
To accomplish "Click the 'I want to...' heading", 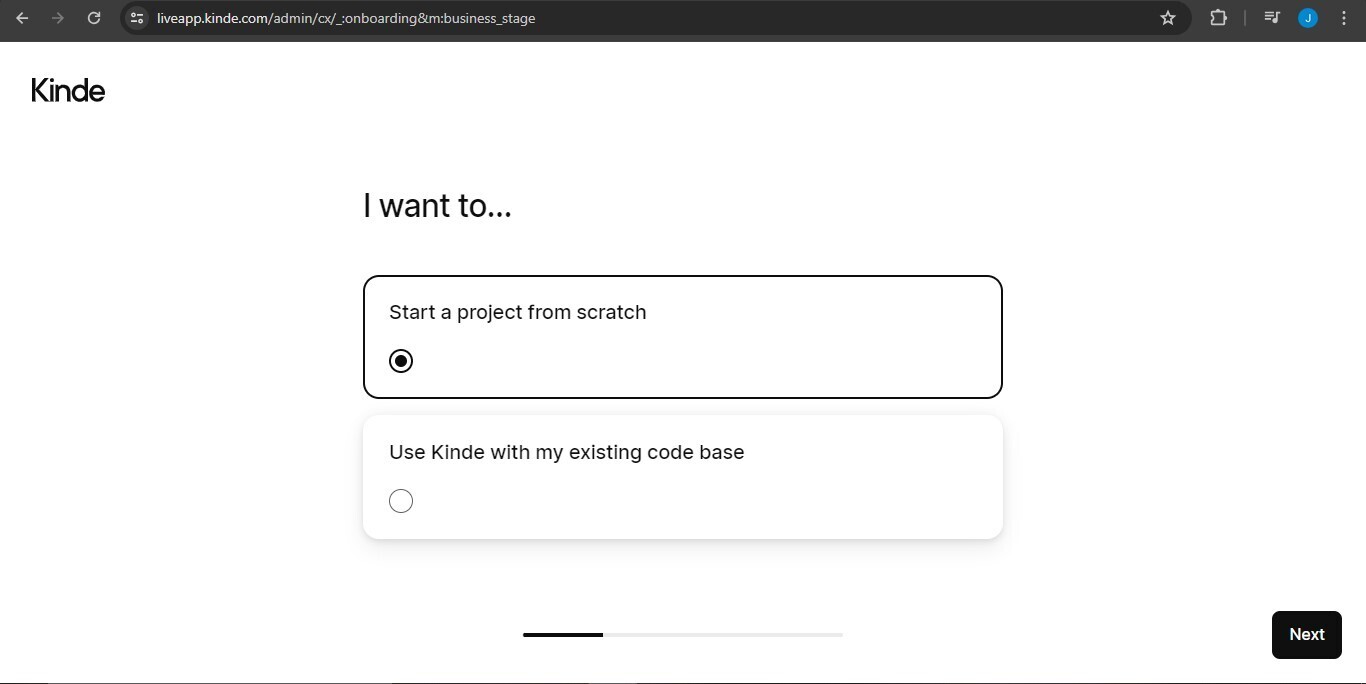I will (437, 206).
